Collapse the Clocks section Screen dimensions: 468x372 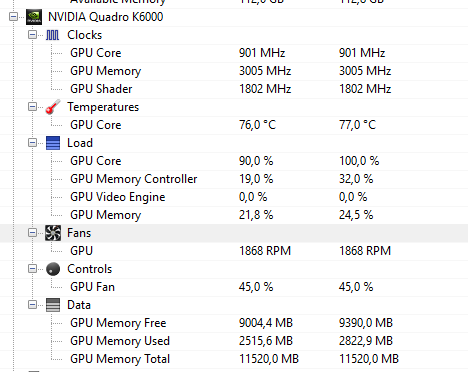[32, 35]
